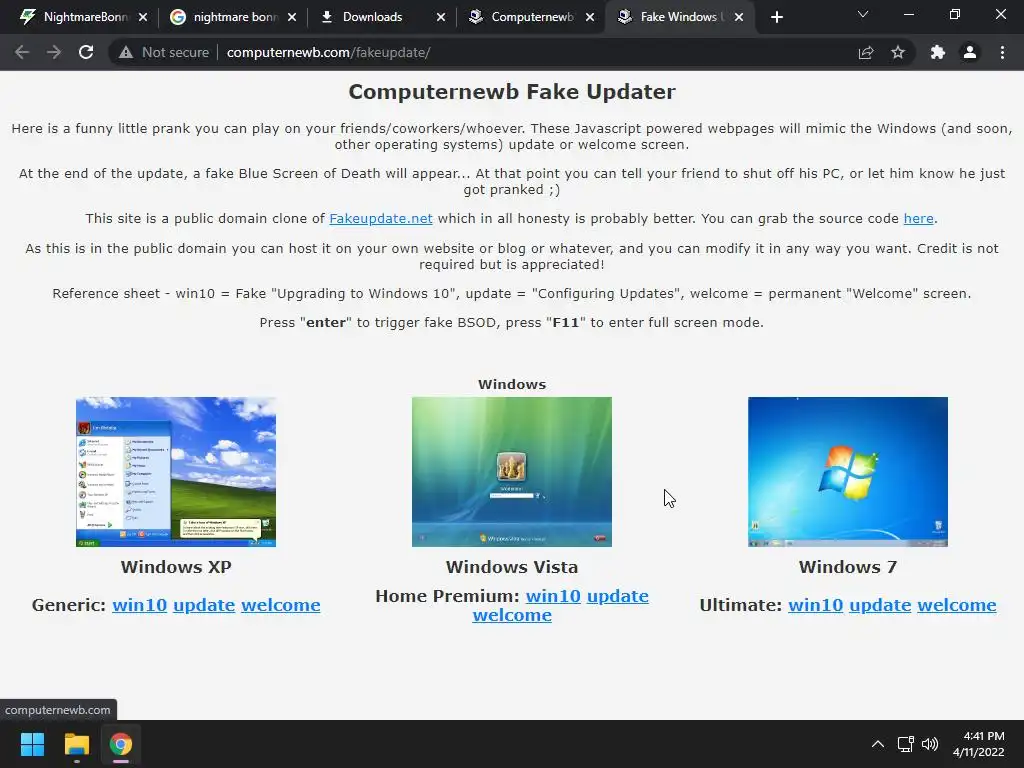Open Windows 7 Ultimate win10 link
Image resolution: width=1024 pixels, height=768 pixels.
[816, 605]
